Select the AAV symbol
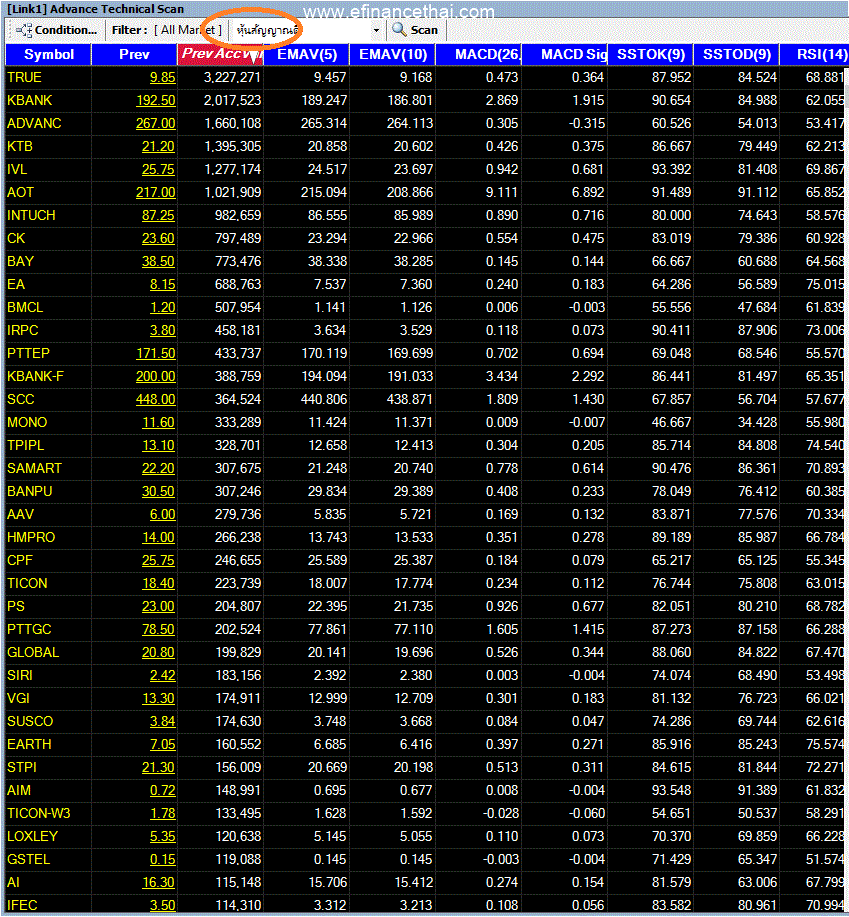 click(x=20, y=514)
